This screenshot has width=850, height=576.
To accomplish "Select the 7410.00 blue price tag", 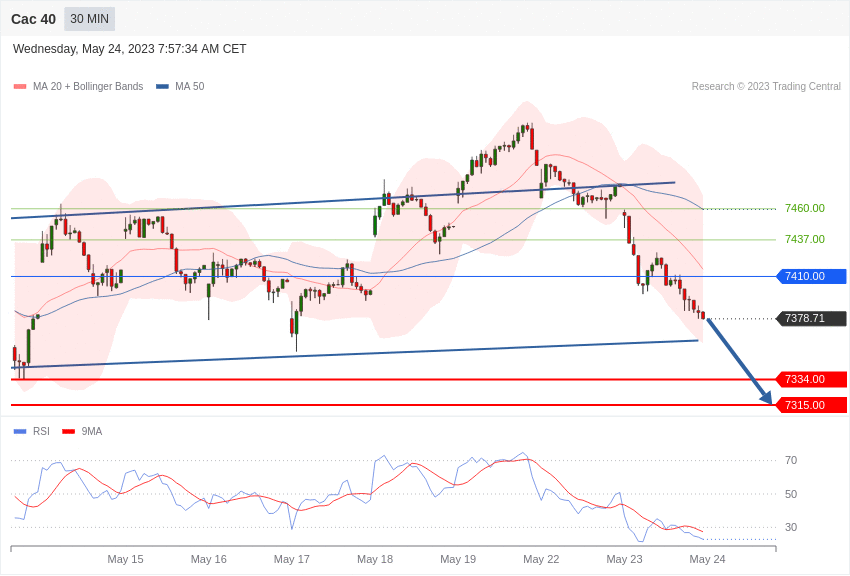I will tap(811, 277).
